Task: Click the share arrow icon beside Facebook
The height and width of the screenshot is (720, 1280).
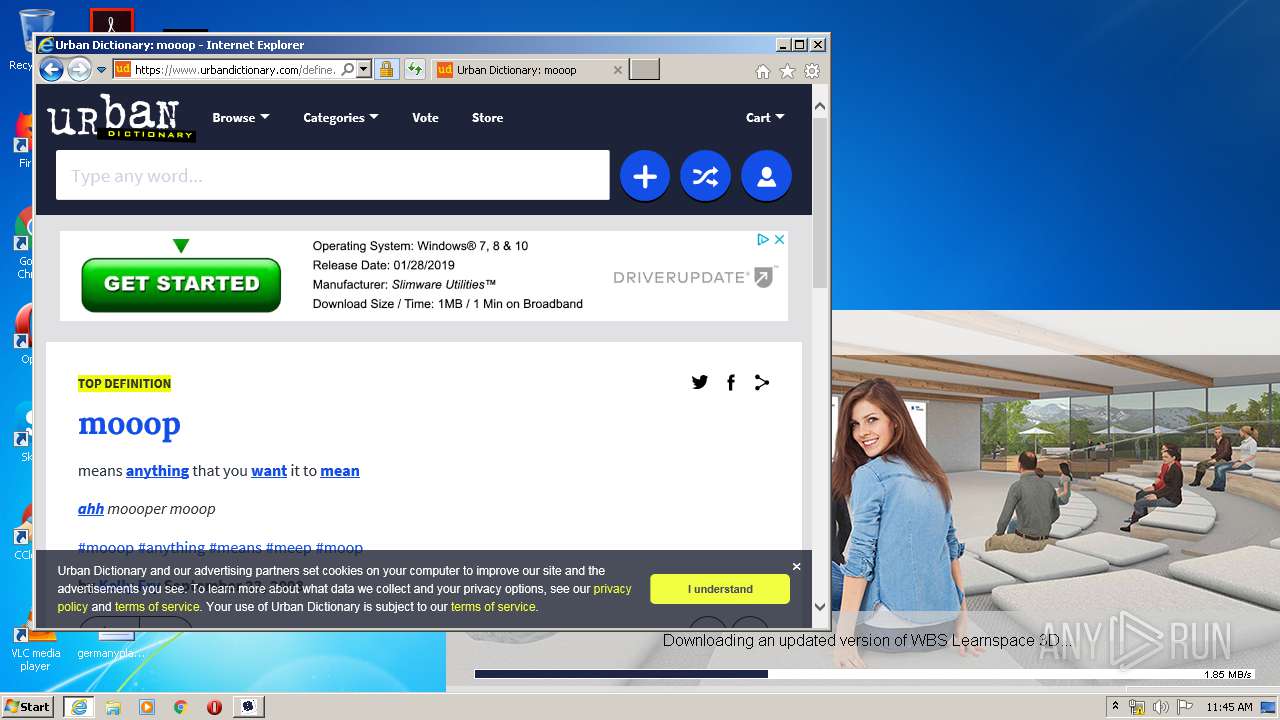Action: (x=762, y=382)
